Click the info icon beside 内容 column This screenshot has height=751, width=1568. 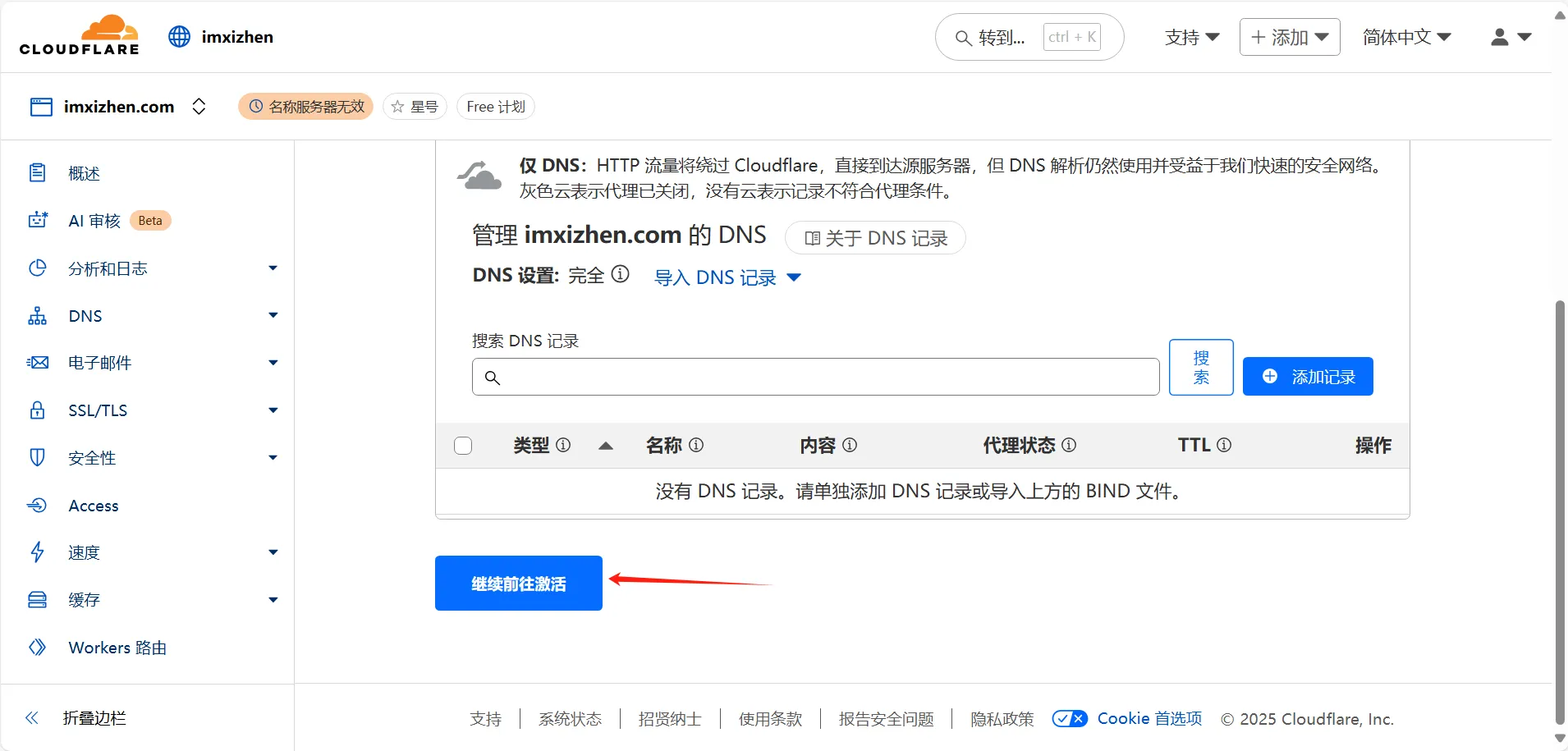[x=850, y=445]
